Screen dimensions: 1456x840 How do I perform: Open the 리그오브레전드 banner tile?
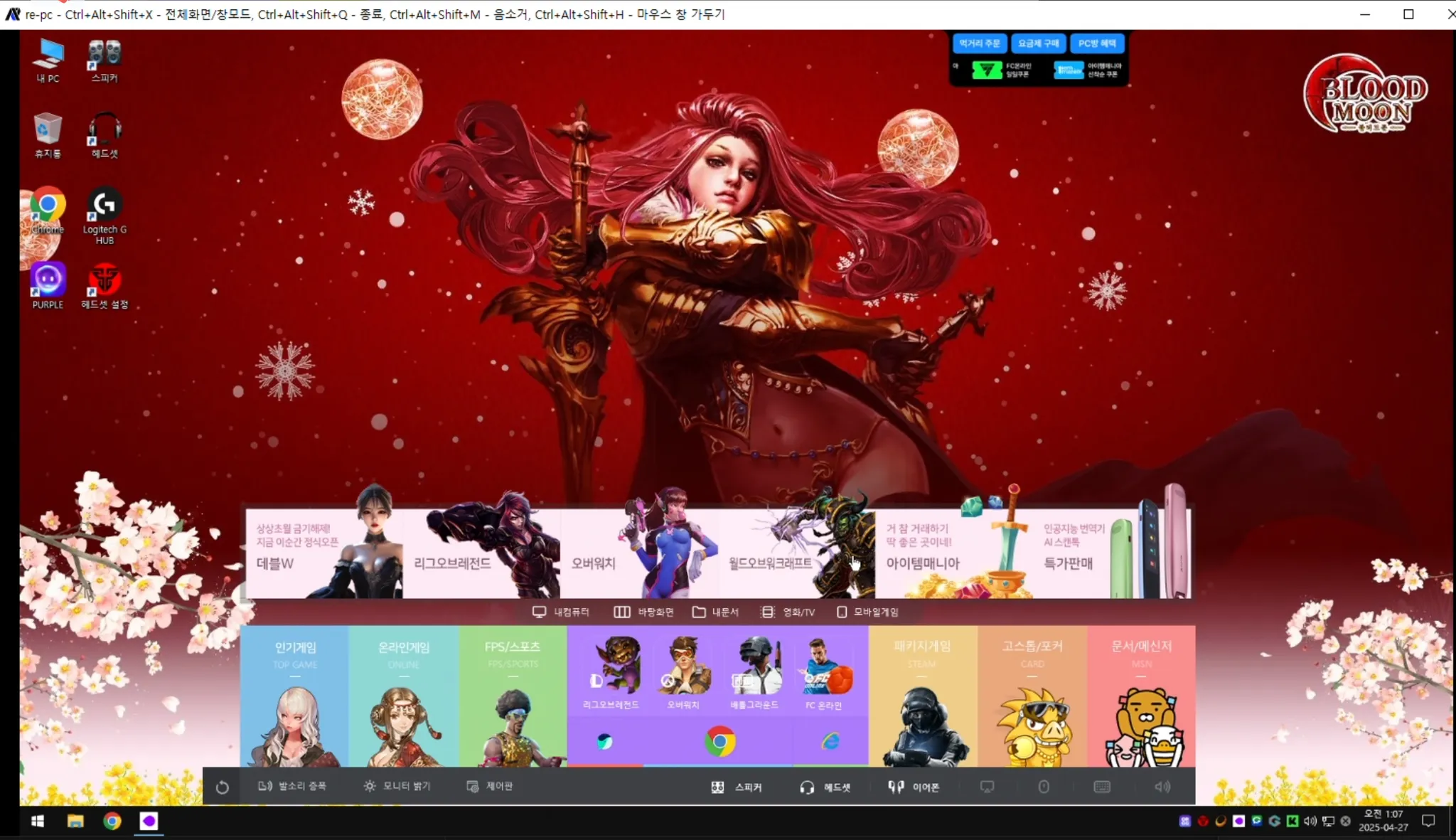481,553
